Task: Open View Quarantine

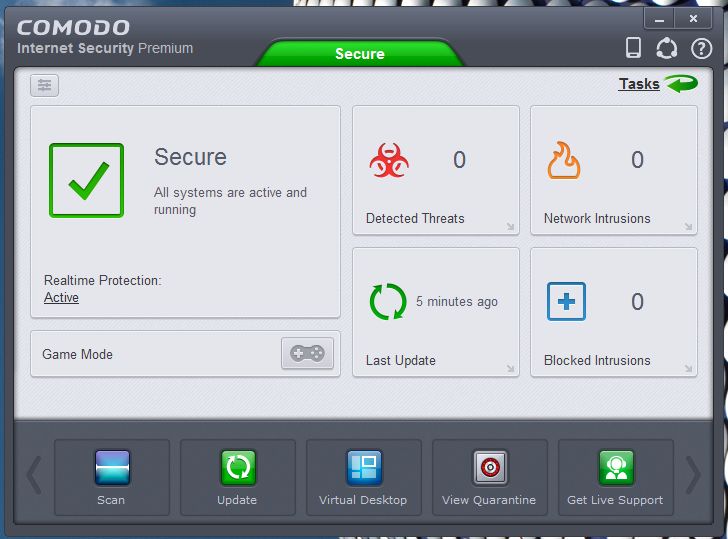Action: point(490,477)
